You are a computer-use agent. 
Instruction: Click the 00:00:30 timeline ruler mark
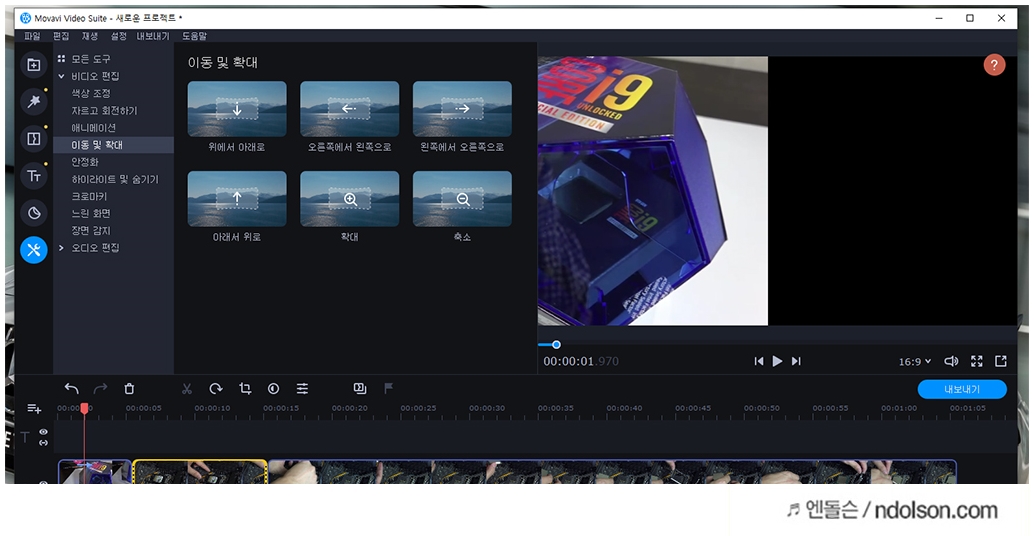tap(487, 408)
